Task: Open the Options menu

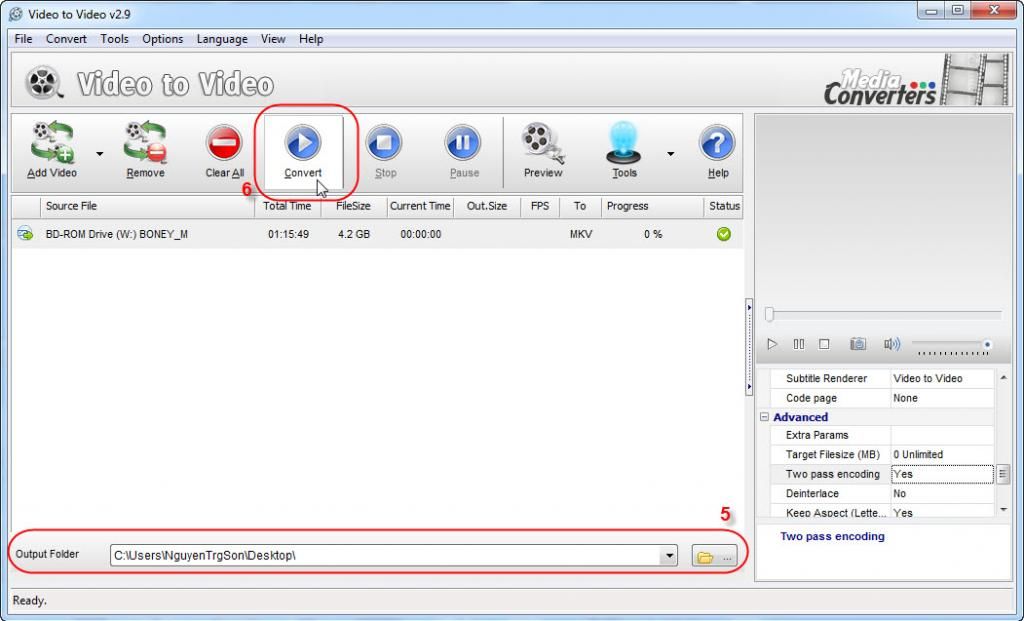Action: click(163, 39)
